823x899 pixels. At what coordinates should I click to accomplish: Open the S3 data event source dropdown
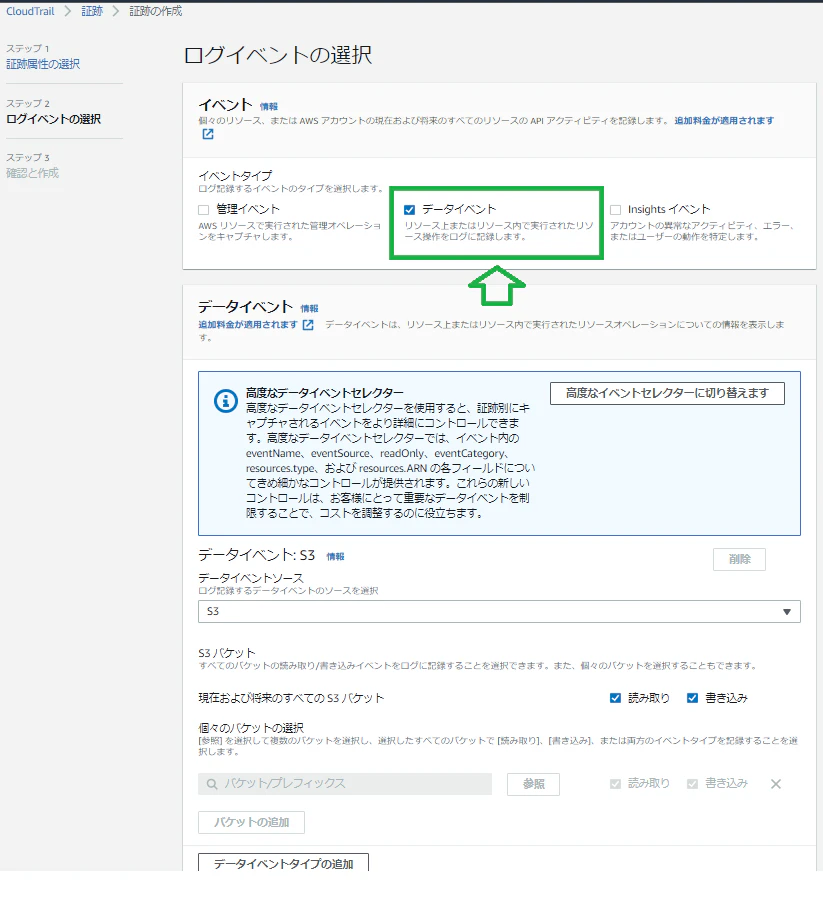coord(499,612)
